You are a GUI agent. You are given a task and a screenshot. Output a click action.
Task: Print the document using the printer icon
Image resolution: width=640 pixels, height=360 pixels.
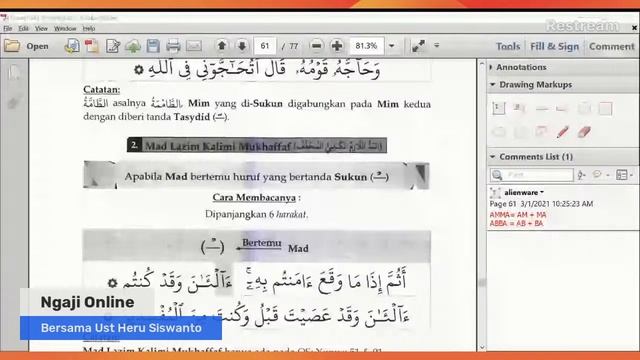coord(173,46)
